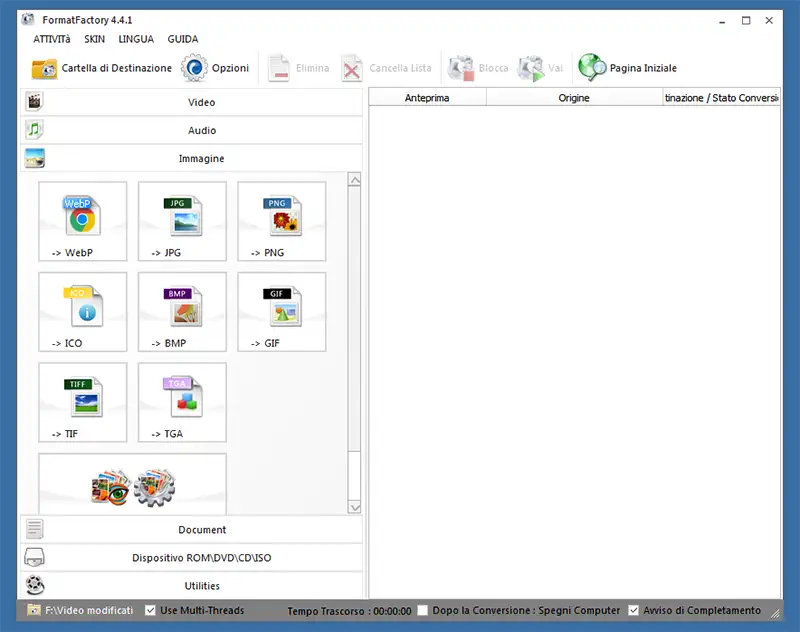Click the ROM device drive icon
Viewport: 800px width, 632px height.
coord(34,557)
